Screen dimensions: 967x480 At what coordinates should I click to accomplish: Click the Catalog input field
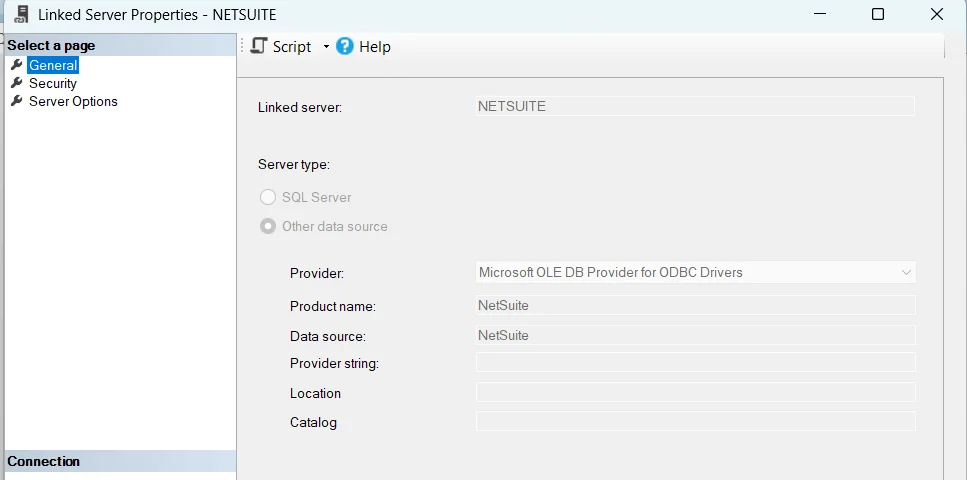(x=696, y=421)
